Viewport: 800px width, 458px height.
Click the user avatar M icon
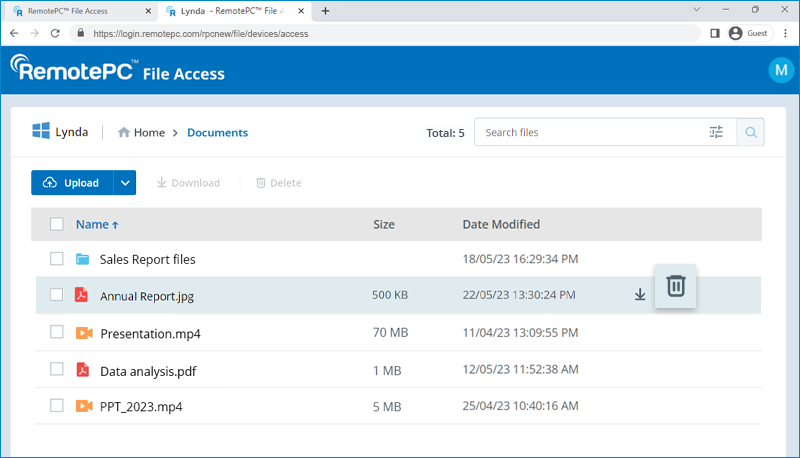[x=779, y=70]
